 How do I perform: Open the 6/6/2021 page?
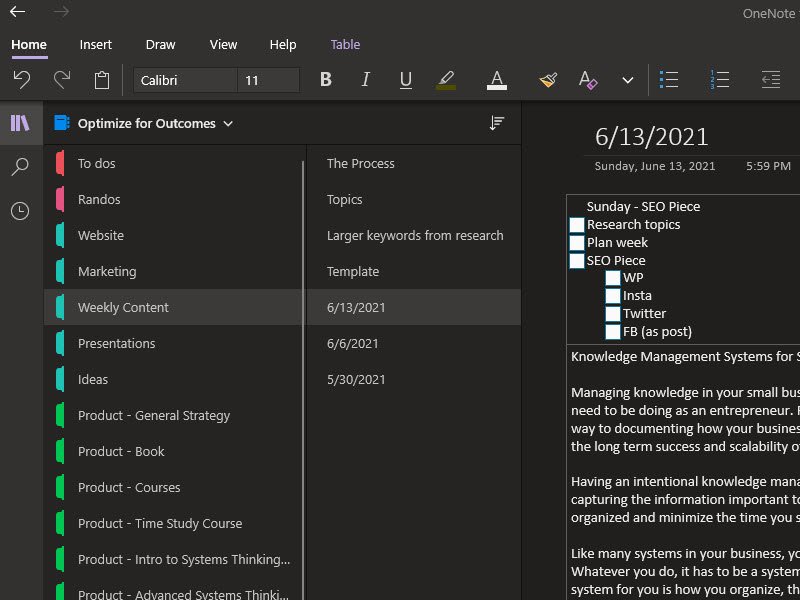414,343
